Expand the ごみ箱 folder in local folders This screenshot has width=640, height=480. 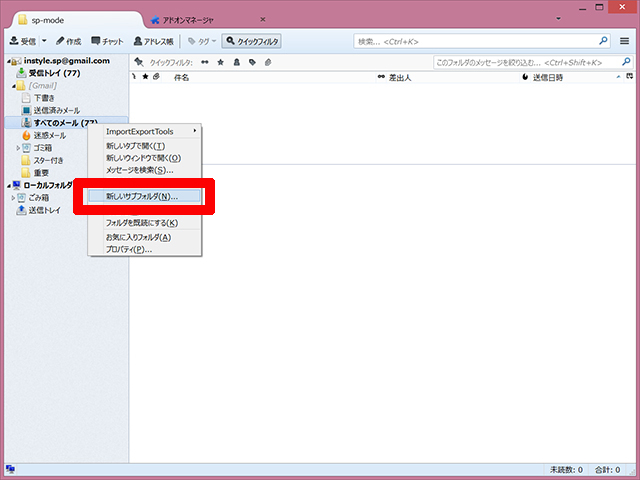13,198
